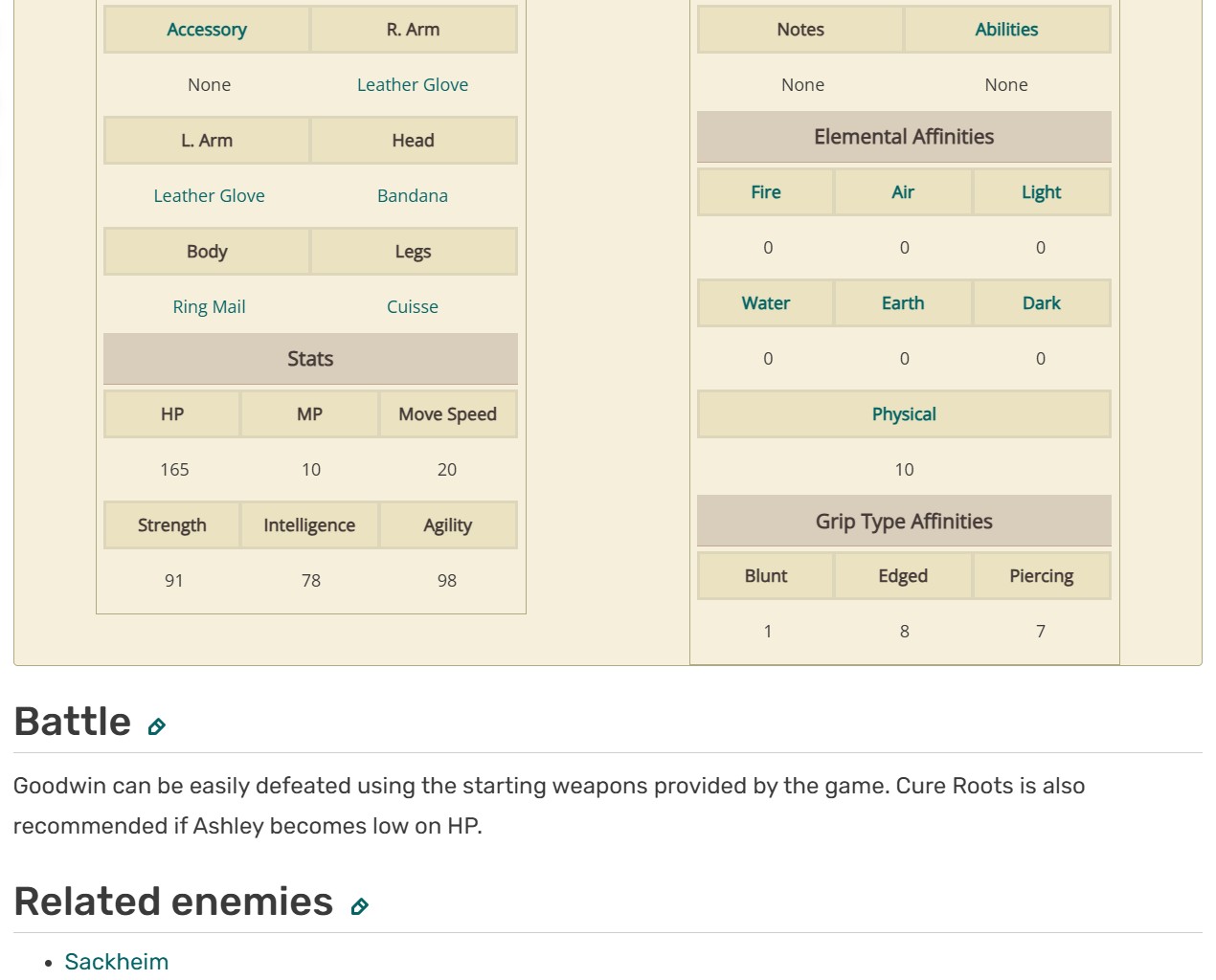
Task: Select the Head column header
Action: (x=414, y=141)
